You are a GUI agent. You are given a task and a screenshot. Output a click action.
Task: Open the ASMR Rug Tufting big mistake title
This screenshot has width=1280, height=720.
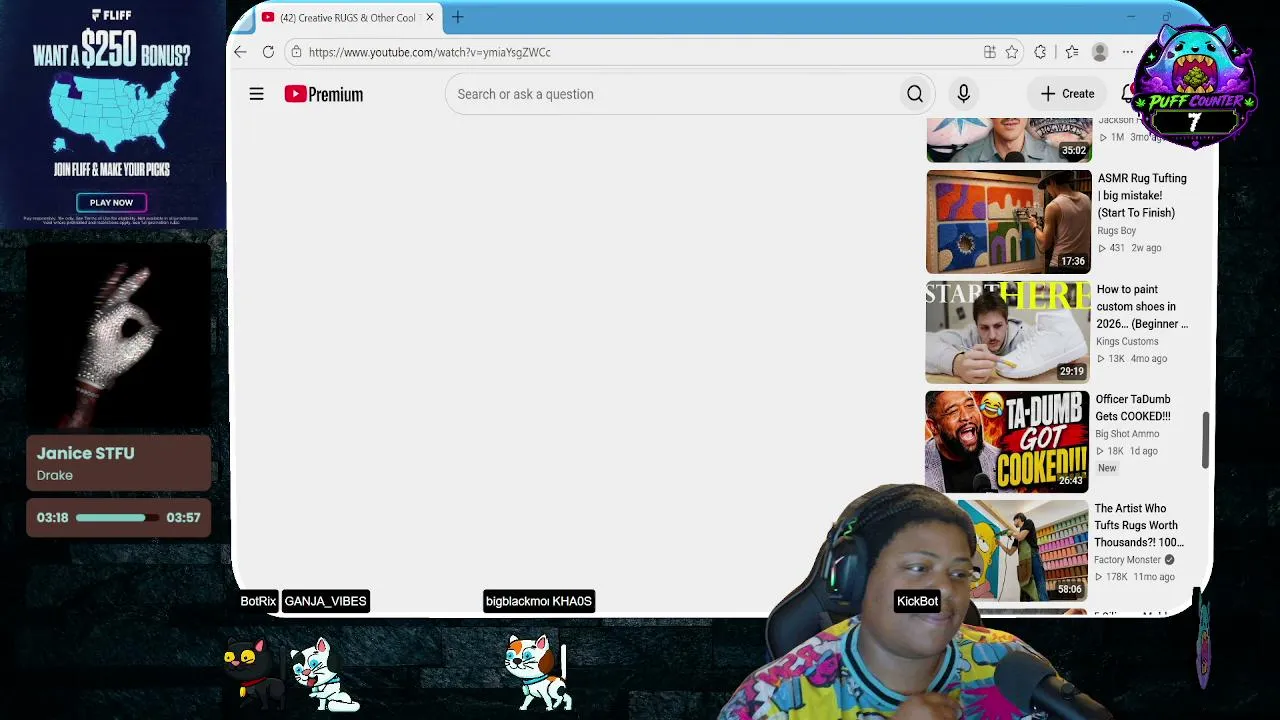(x=1142, y=195)
